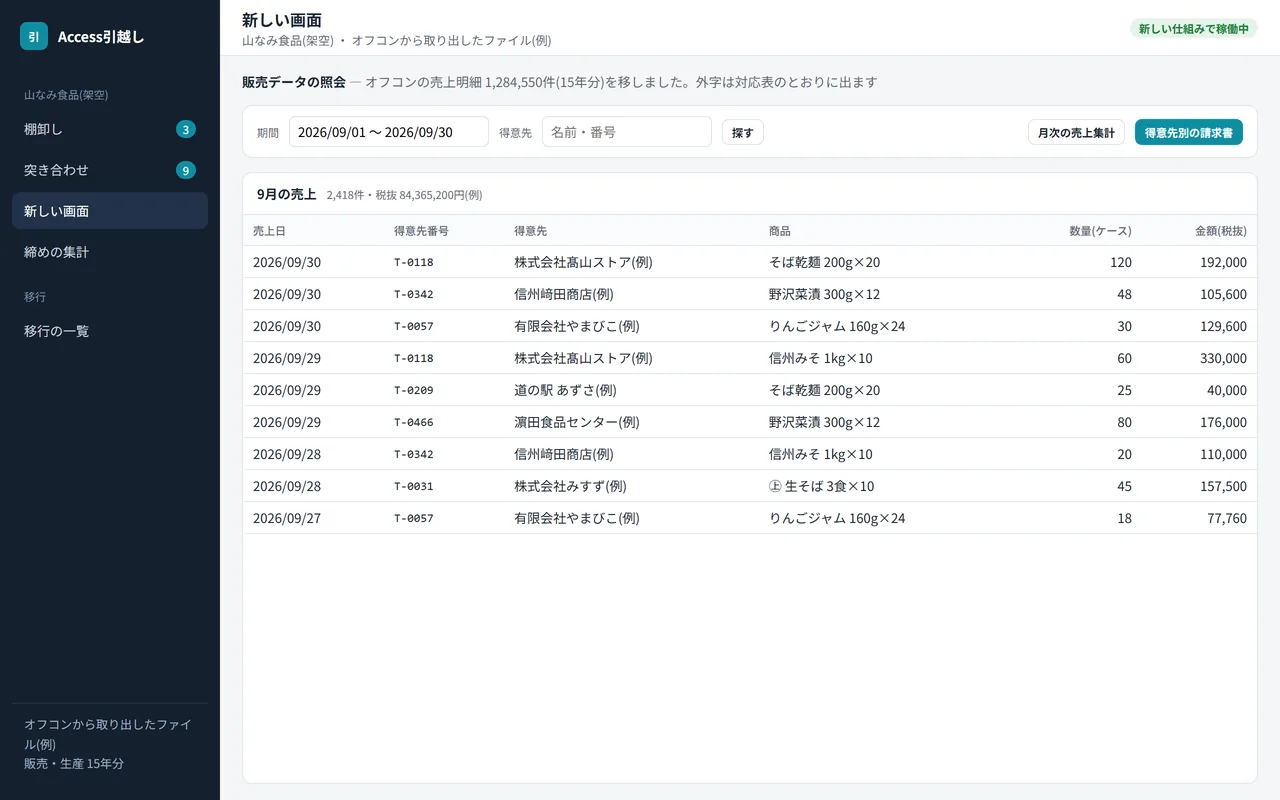Click the 得意先 column header in the table
Viewport: 1280px width, 800px height.
coord(530,231)
